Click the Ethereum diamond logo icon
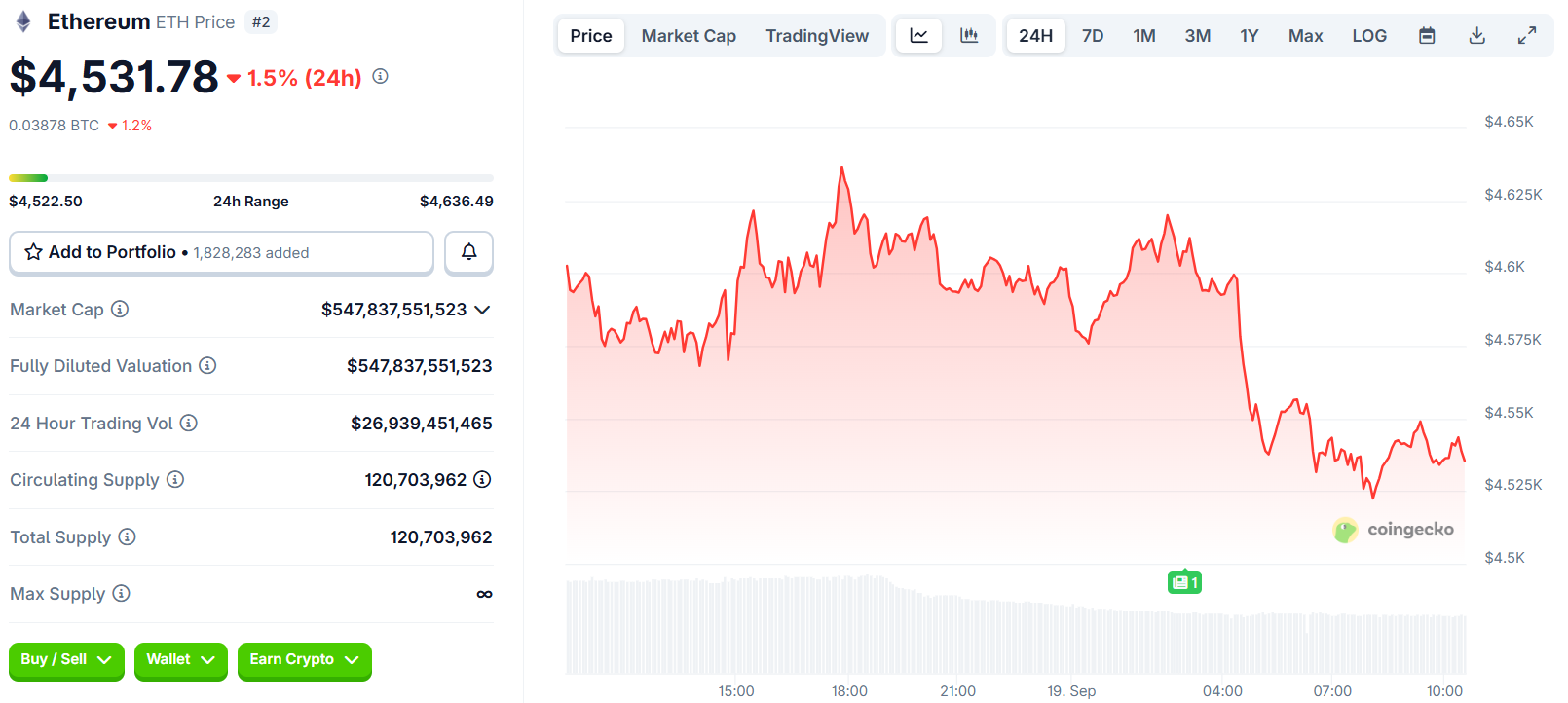The height and width of the screenshot is (703, 1568). pos(23,21)
